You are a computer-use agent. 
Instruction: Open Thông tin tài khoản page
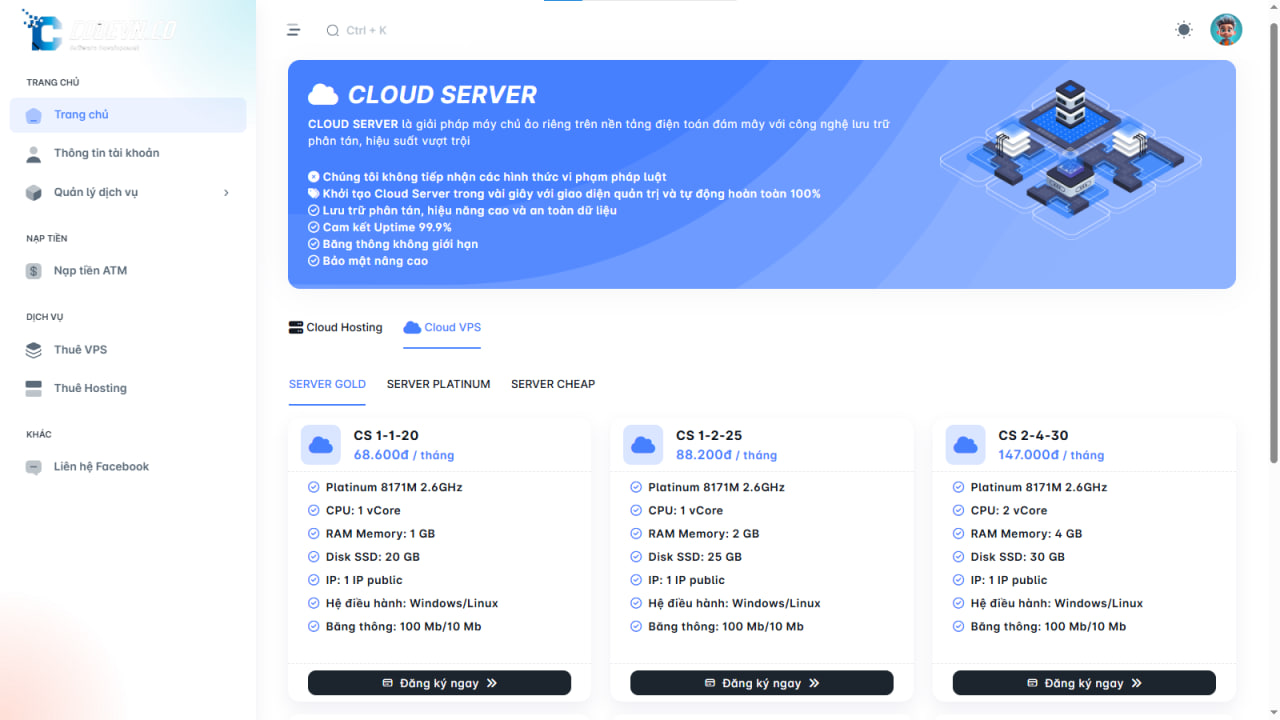[x=106, y=153]
